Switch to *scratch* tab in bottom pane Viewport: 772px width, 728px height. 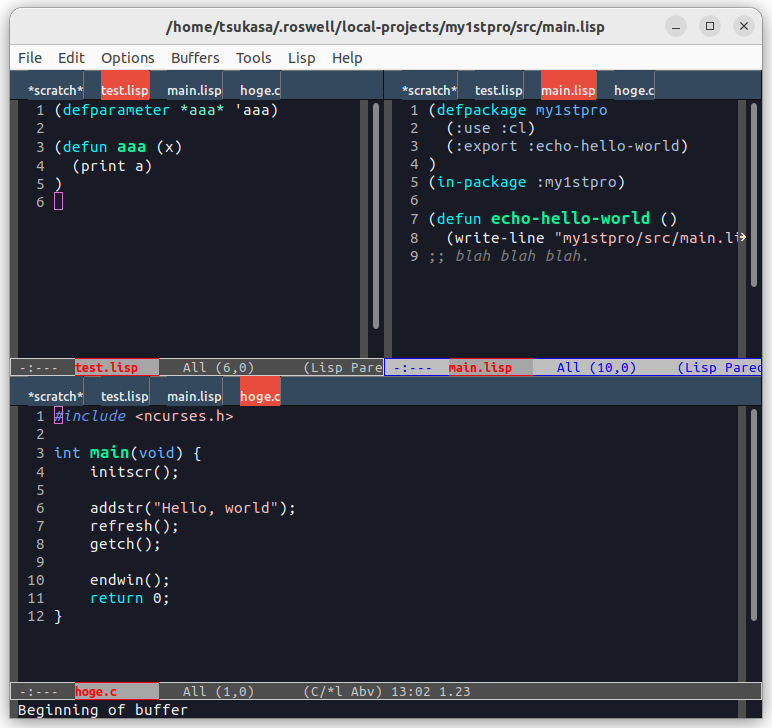pos(55,396)
